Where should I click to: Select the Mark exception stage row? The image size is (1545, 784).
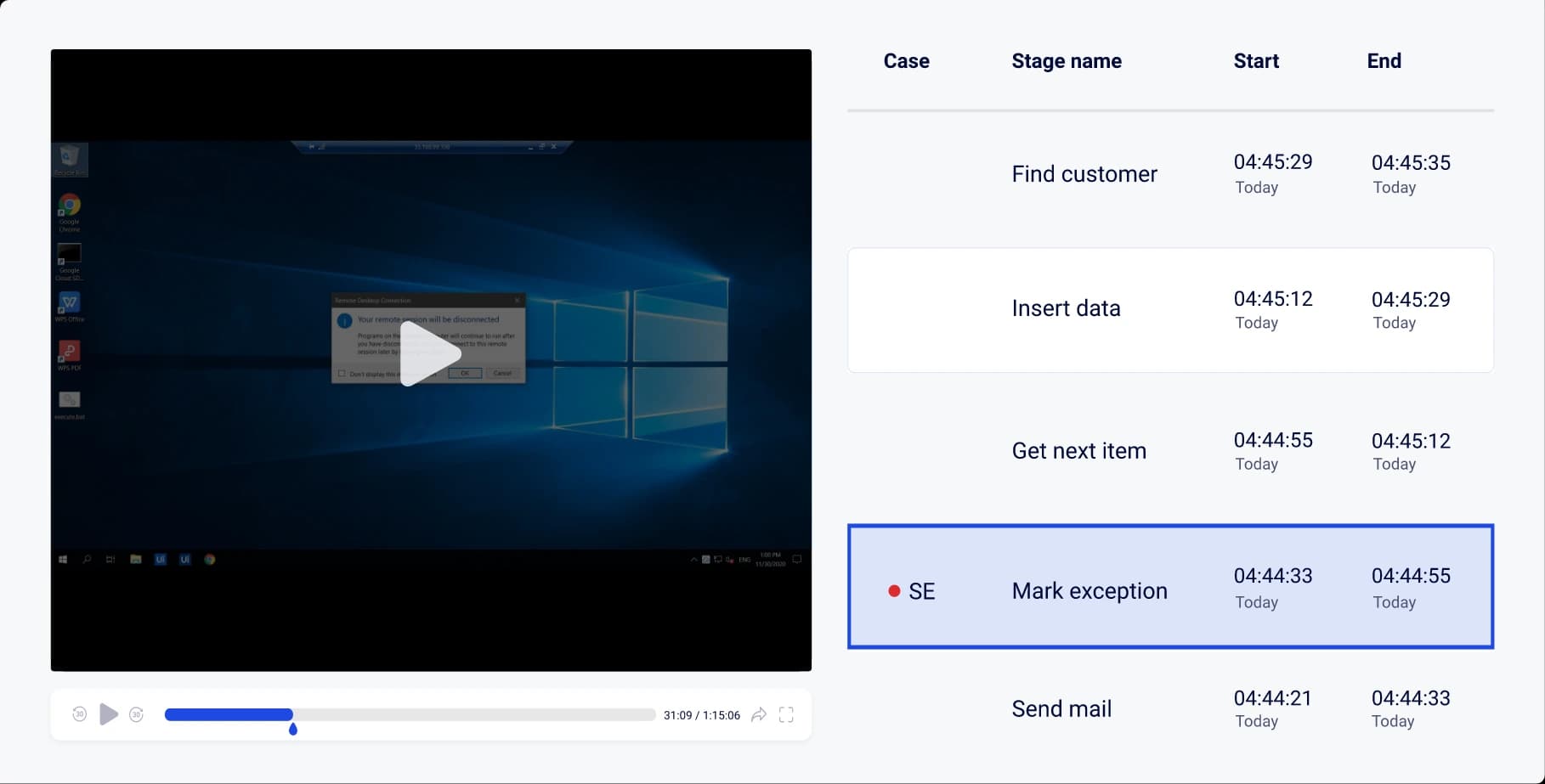(x=1170, y=587)
